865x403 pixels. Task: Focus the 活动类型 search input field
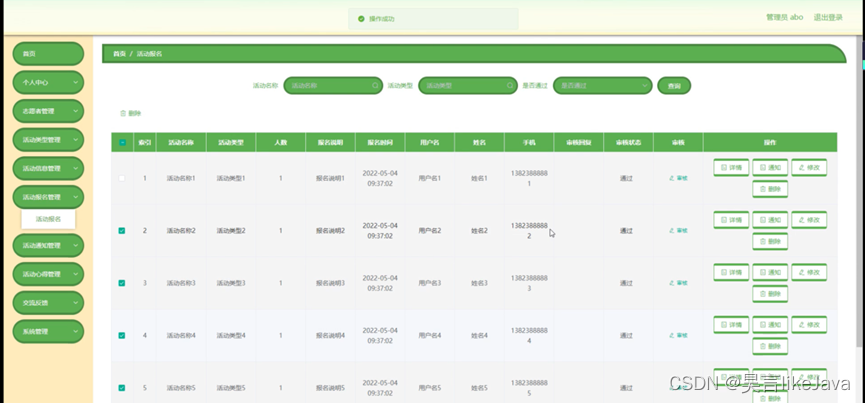(x=468, y=85)
